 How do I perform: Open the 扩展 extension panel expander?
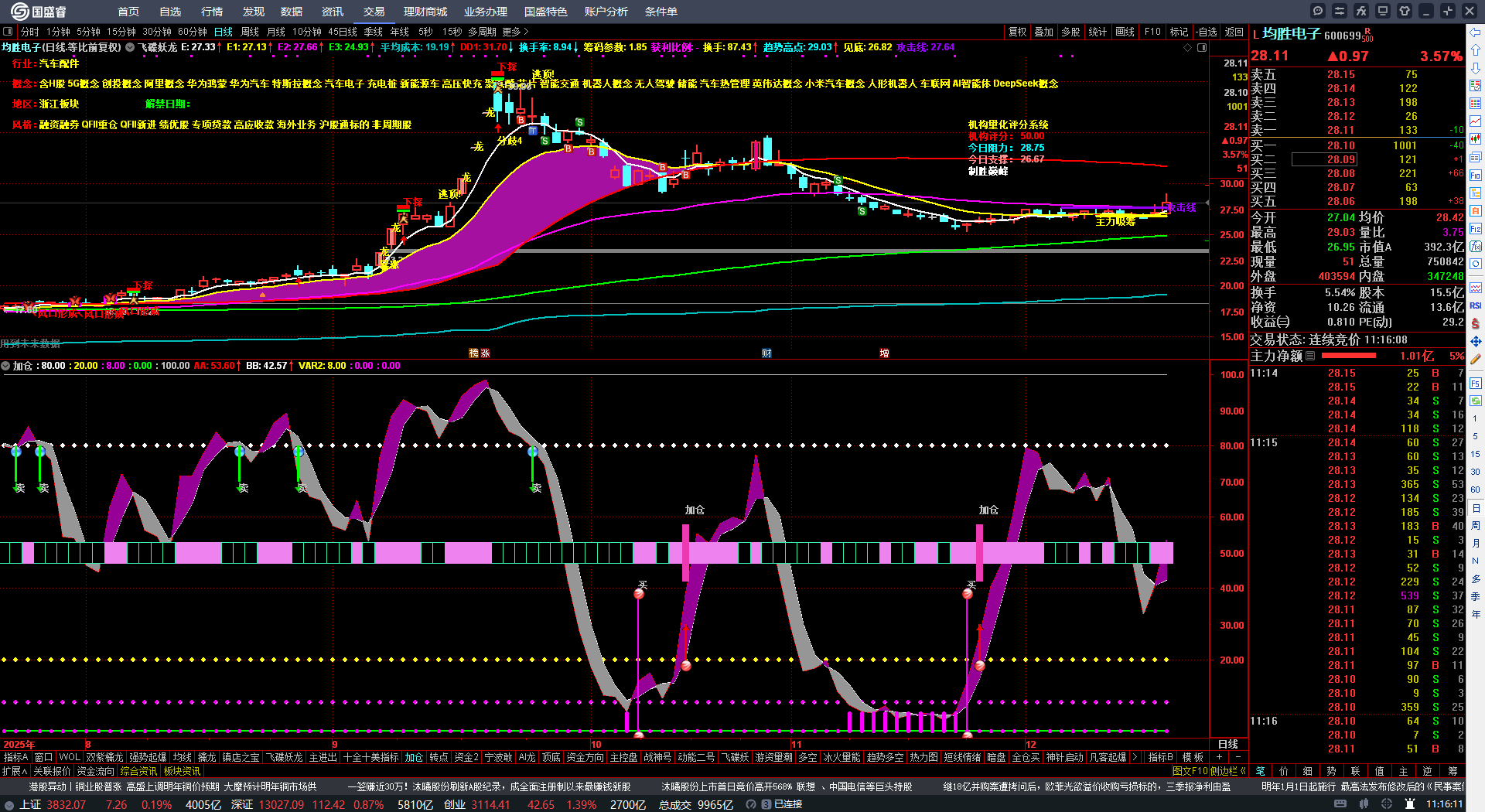15,771
